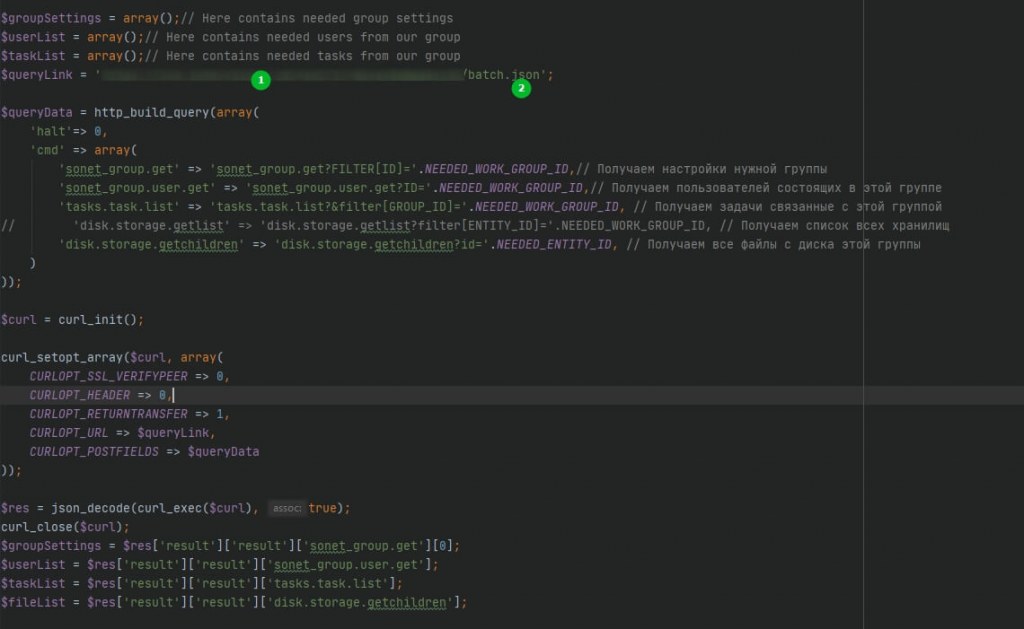The width and height of the screenshot is (1024, 629).
Task: Click the $groupSettings variable on the first line
Action: point(51,18)
